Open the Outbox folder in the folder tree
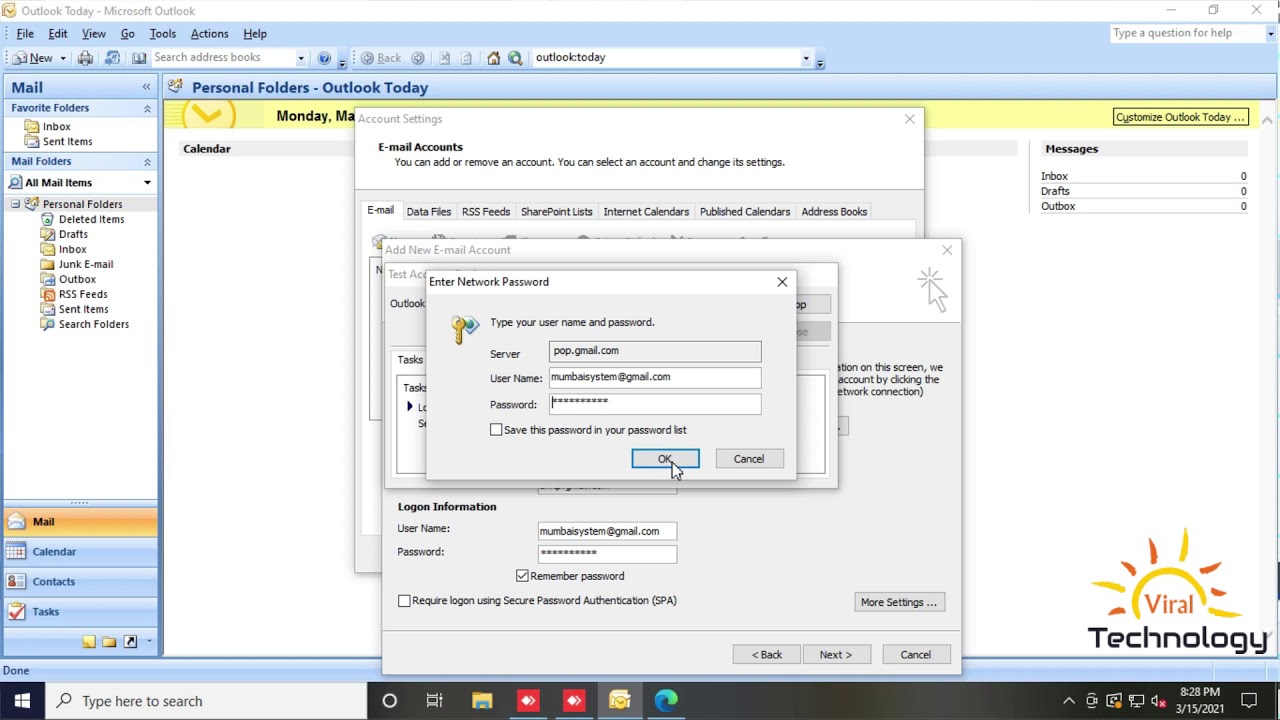This screenshot has width=1280, height=720. pyautogui.click(x=77, y=279)
